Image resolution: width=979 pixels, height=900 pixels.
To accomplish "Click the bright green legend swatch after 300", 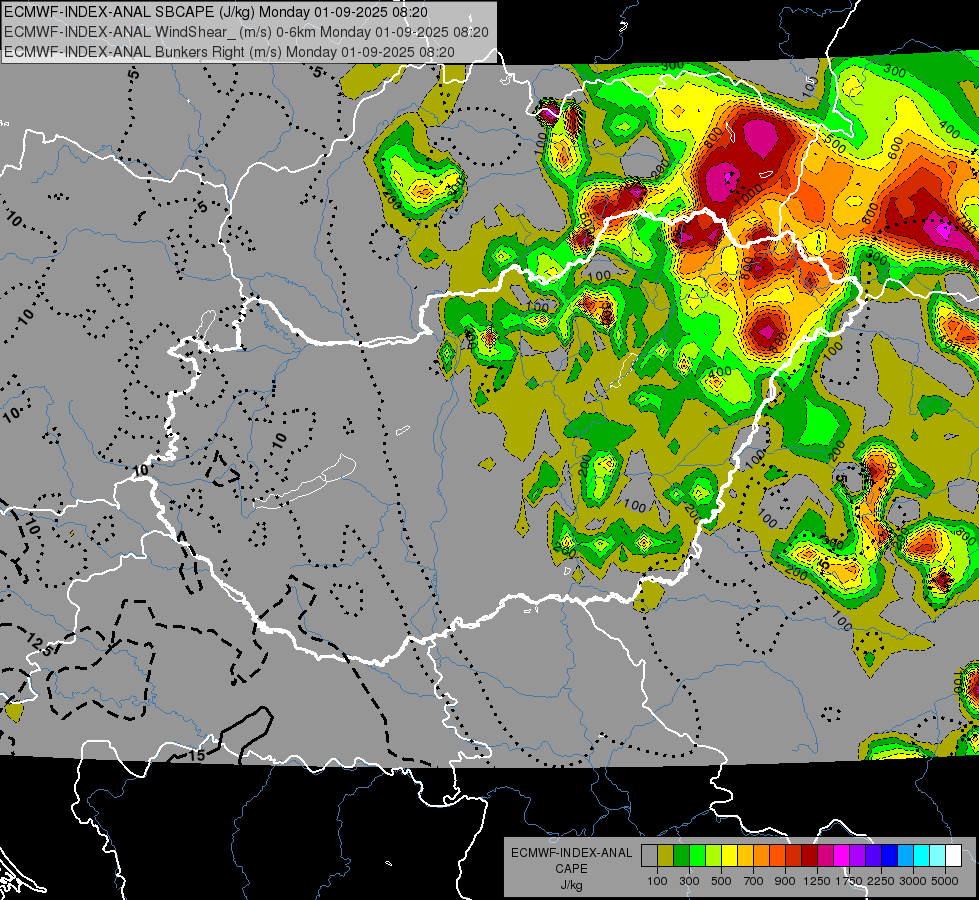I will click(697, 856).
